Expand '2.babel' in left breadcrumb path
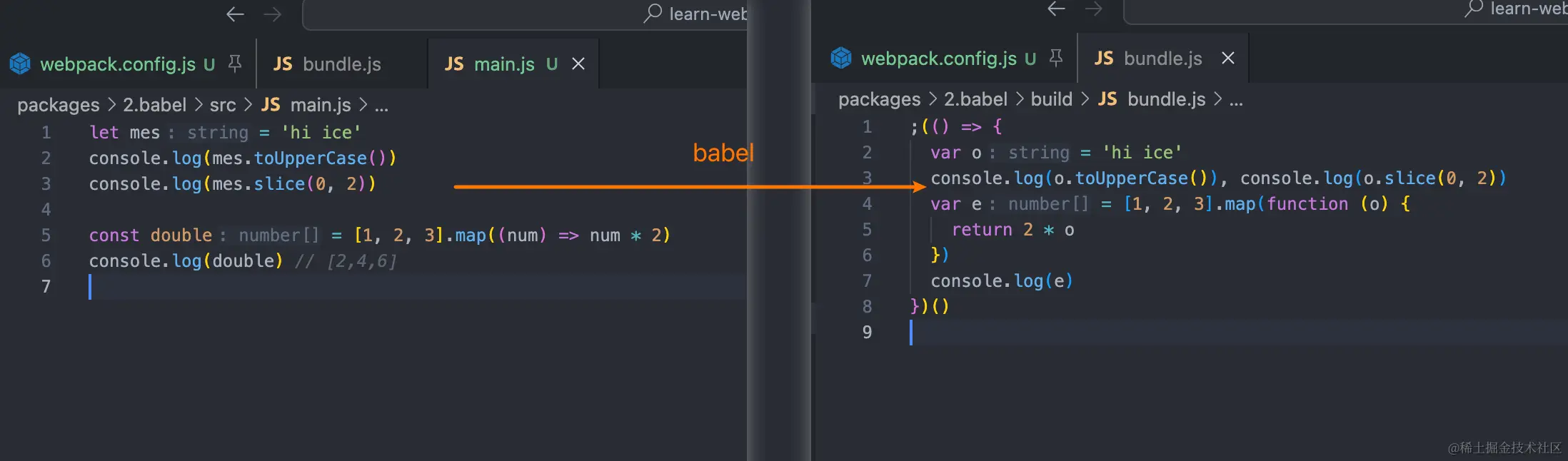The width and height of the screenshot is (1568, 461). point(154,105)
